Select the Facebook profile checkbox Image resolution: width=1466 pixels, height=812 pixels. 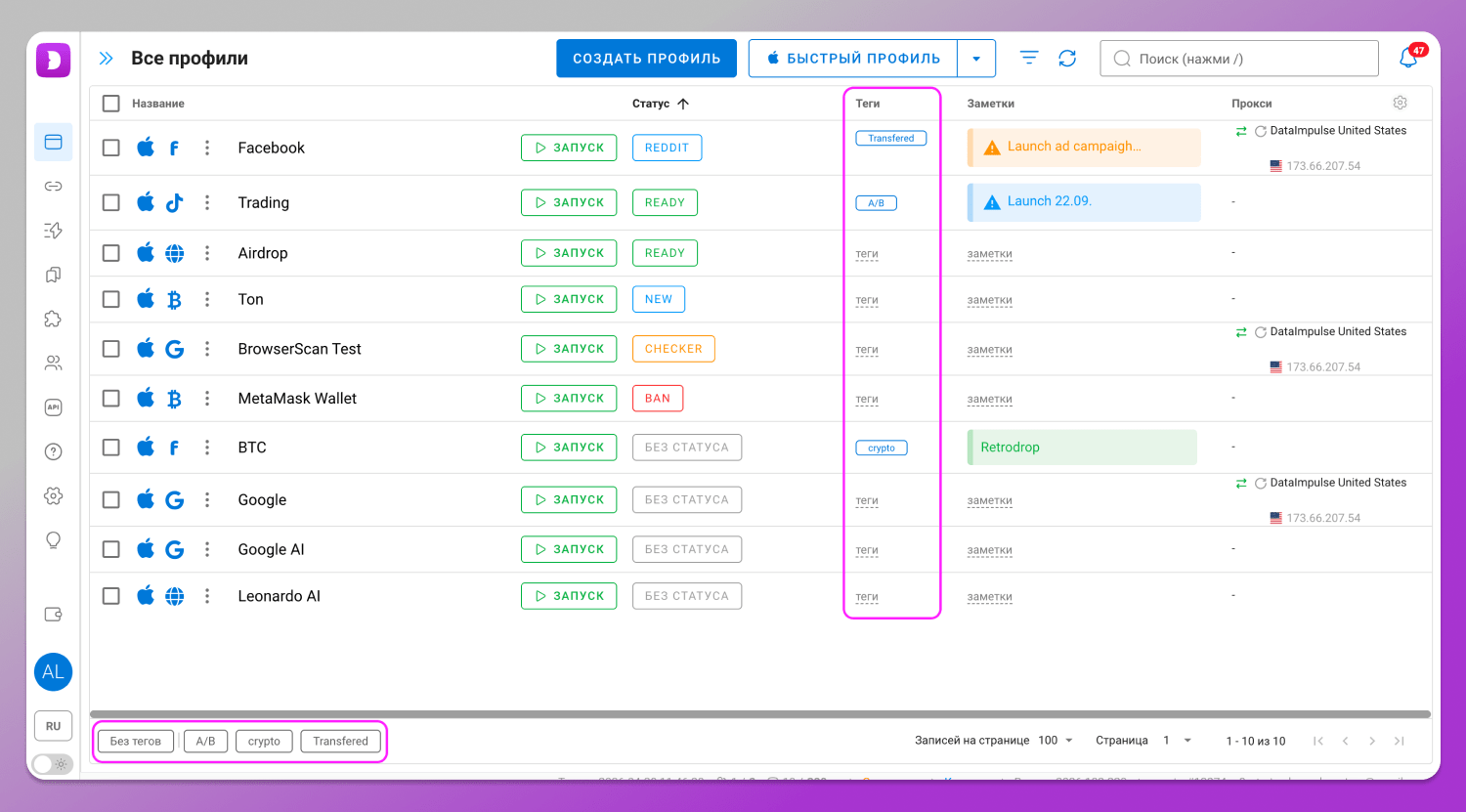click(x=111, y=148)
